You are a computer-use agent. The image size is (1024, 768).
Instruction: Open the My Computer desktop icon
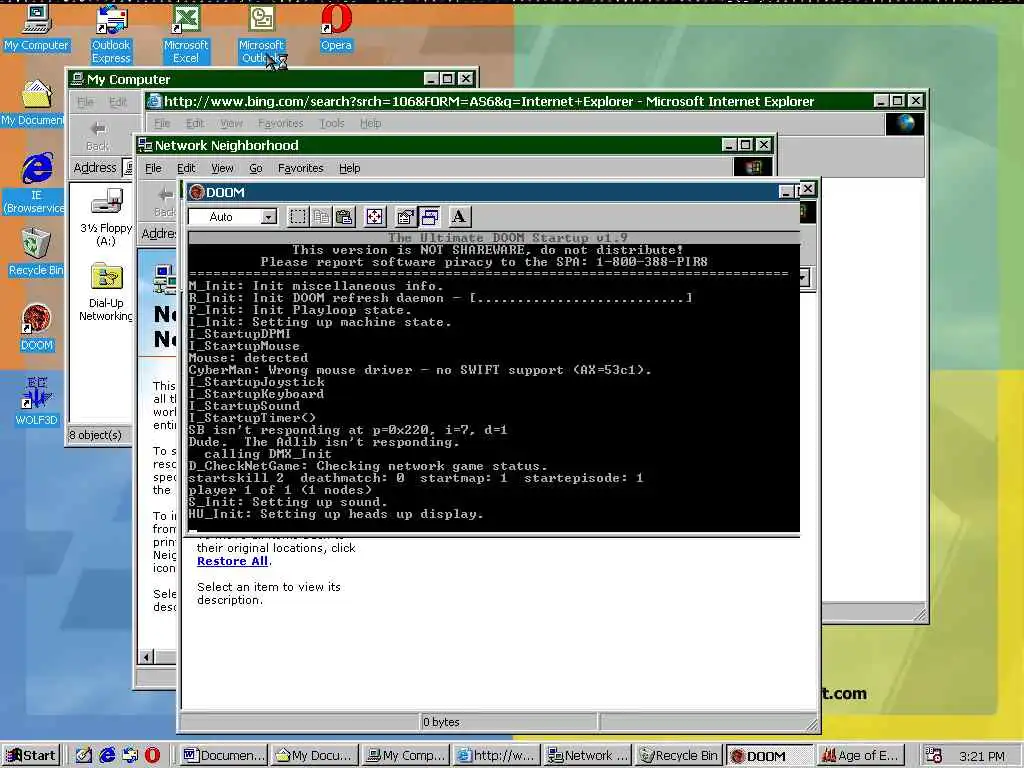36,29
